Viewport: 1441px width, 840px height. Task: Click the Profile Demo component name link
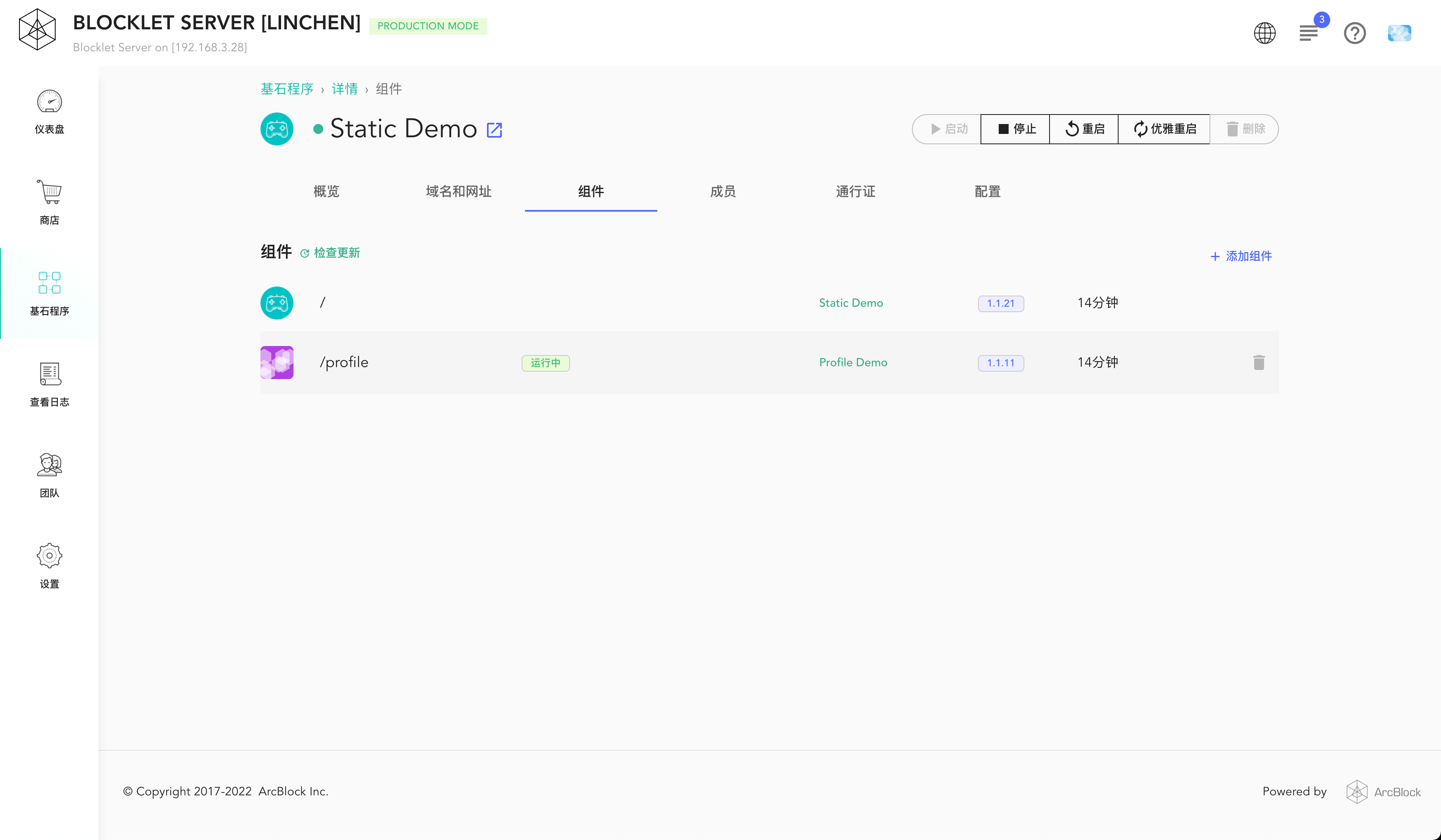(853, 363)
